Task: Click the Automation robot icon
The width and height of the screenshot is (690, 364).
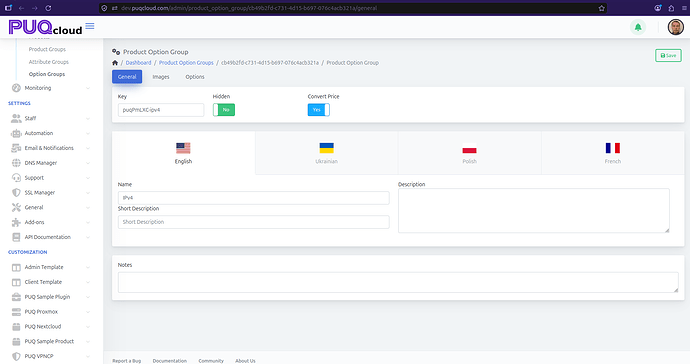Action: click(16, 133)
